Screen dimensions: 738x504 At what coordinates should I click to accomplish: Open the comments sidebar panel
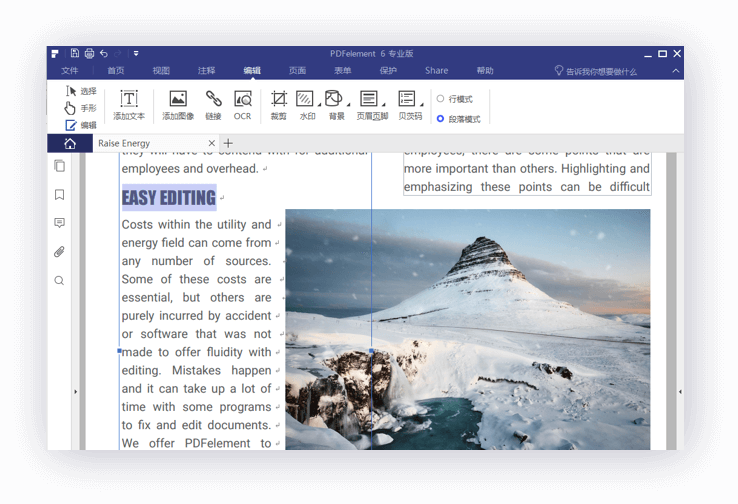[59, 223]
